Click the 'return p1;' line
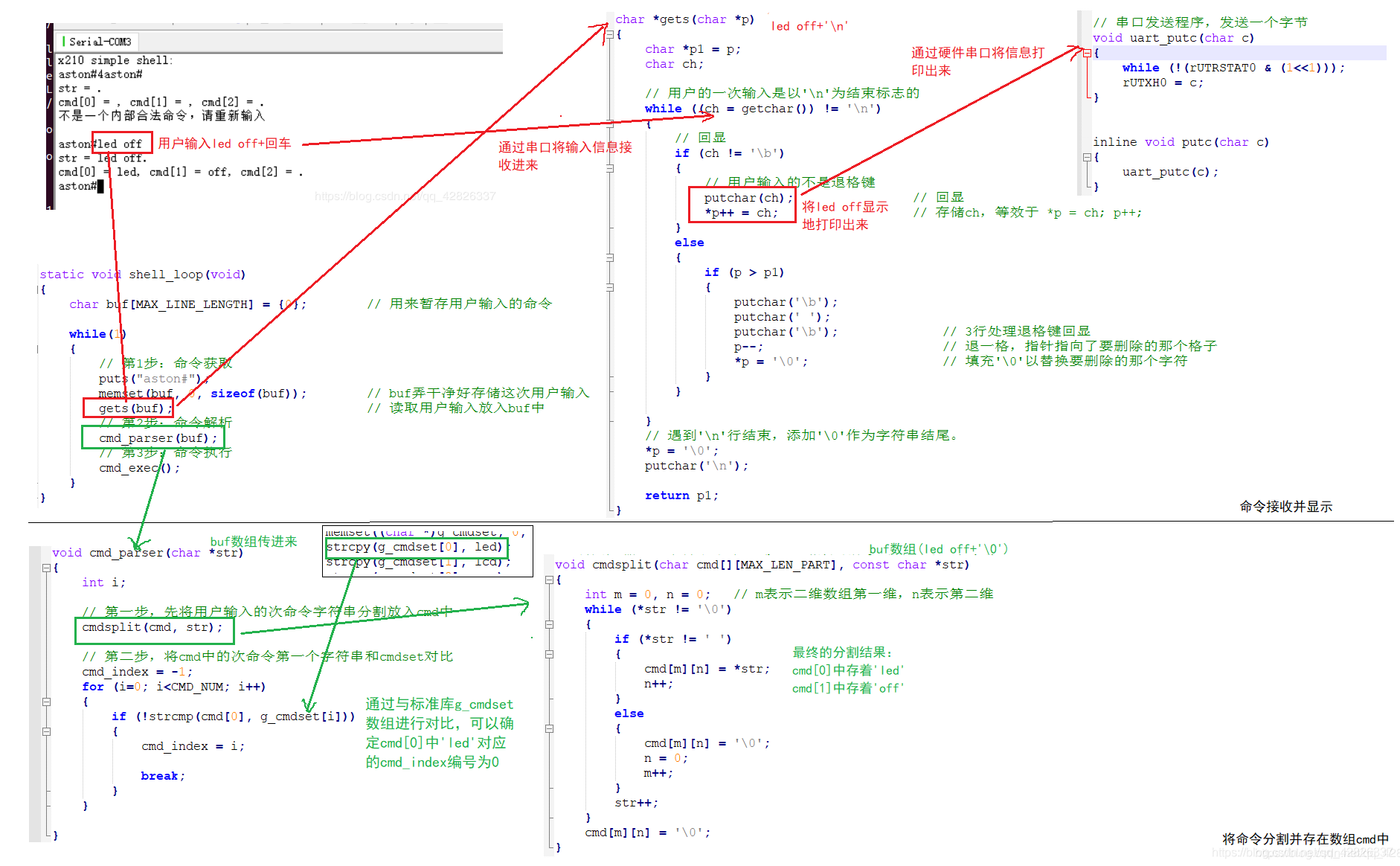Viewport: 1400px width, 866px height. 681,495
